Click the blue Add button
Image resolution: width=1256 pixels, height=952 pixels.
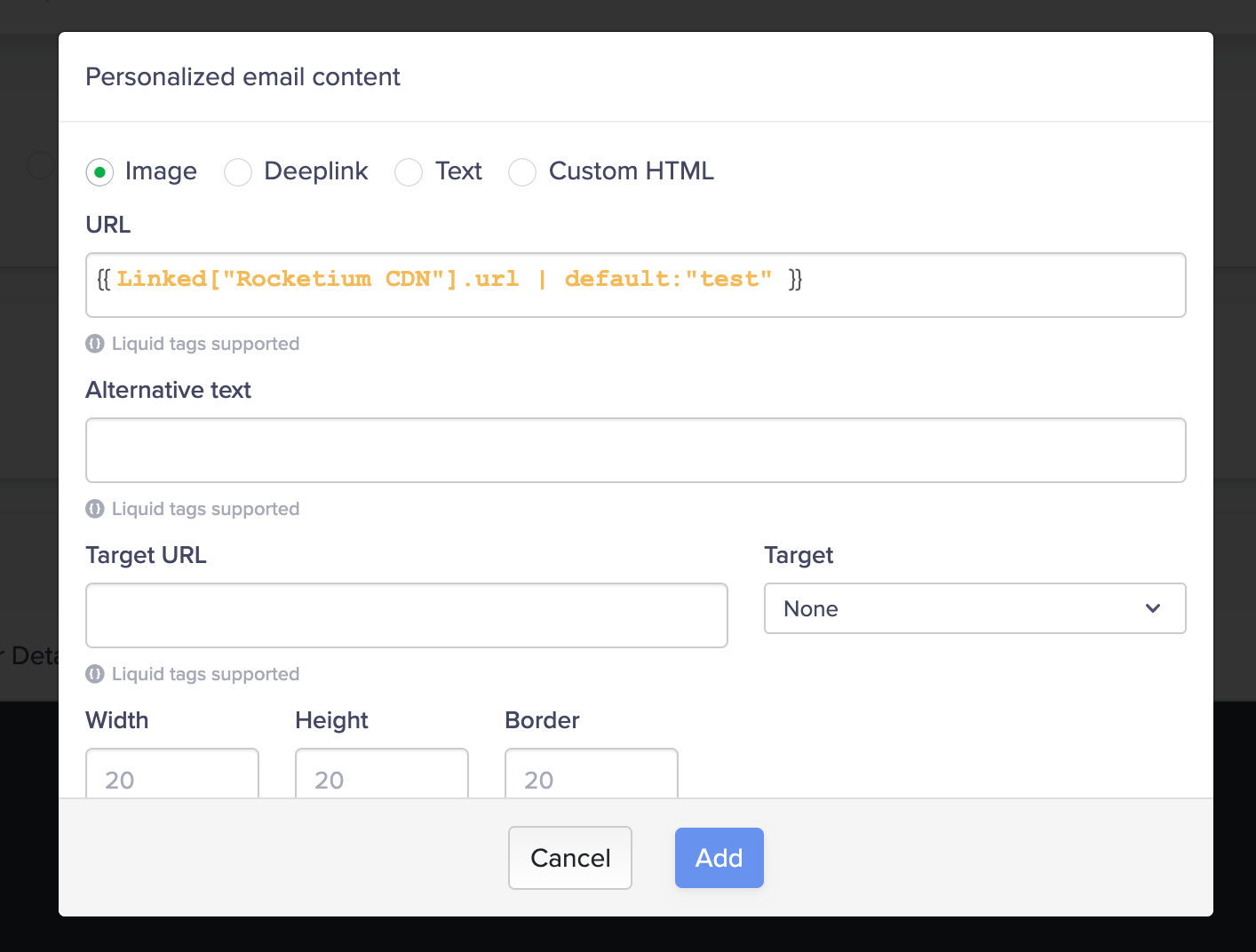tap(719, 858)
